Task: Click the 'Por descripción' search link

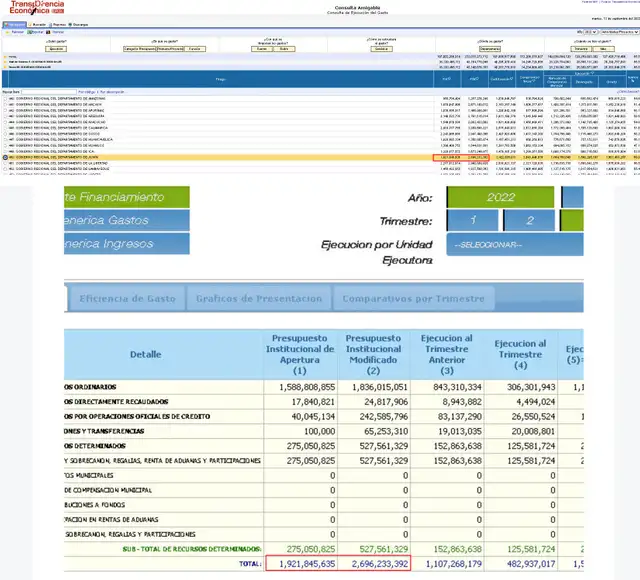Action: (x=111, y=92)
